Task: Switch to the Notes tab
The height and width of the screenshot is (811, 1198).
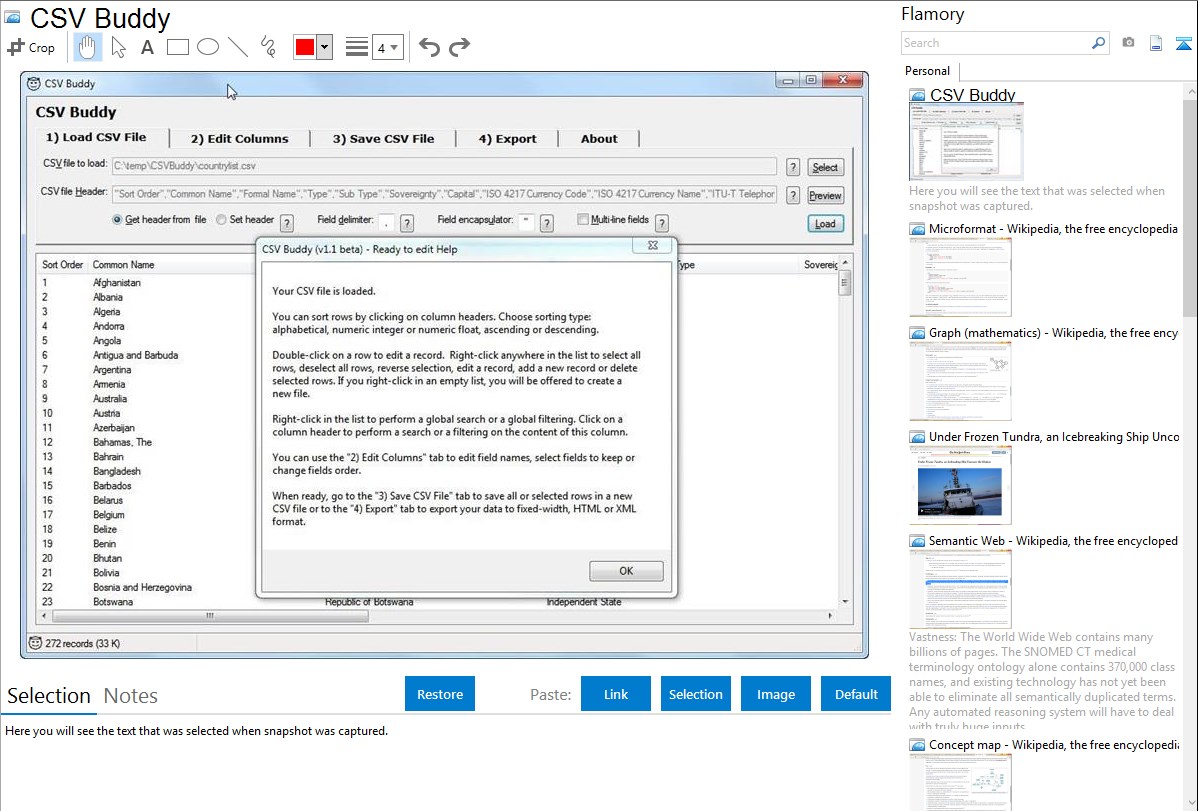Action: point(131,696)
